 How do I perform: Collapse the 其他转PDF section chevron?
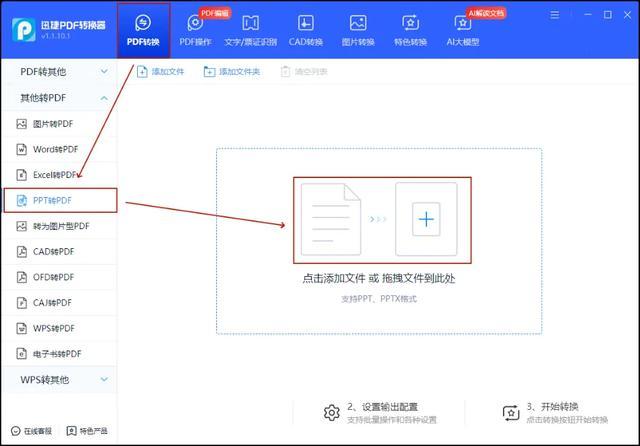pos(104,98)
